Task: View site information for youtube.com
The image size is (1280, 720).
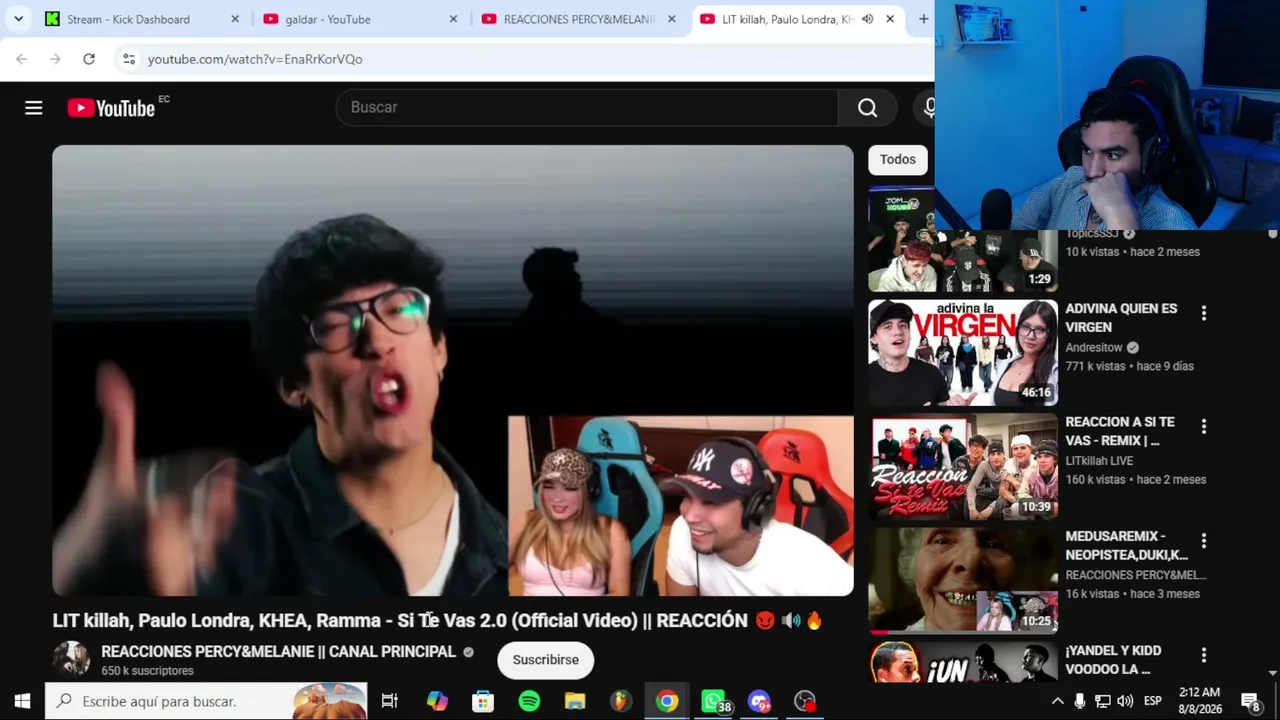Action: coord(129,59)
